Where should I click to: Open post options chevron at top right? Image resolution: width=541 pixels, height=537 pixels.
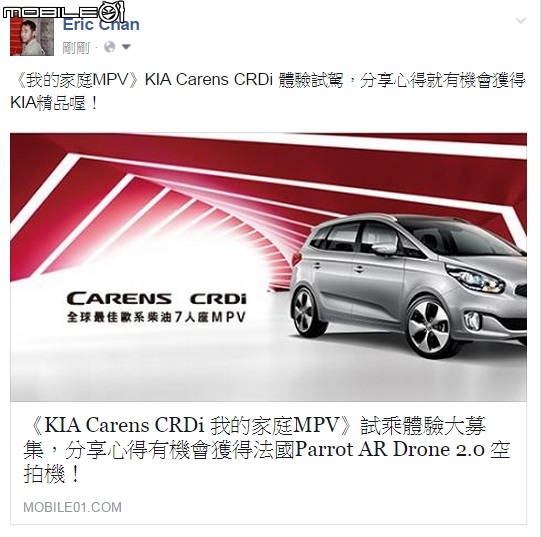[521, 21]
